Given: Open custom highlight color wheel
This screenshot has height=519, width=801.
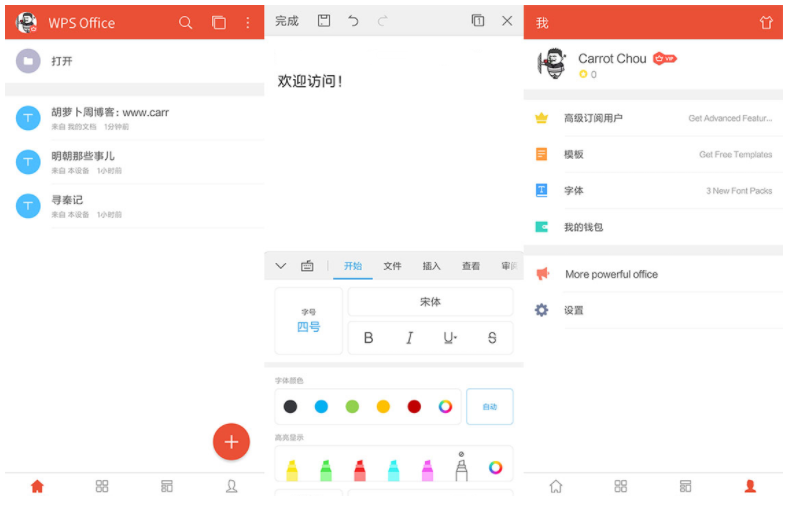Looking at the screenshot, I should 496,467.
